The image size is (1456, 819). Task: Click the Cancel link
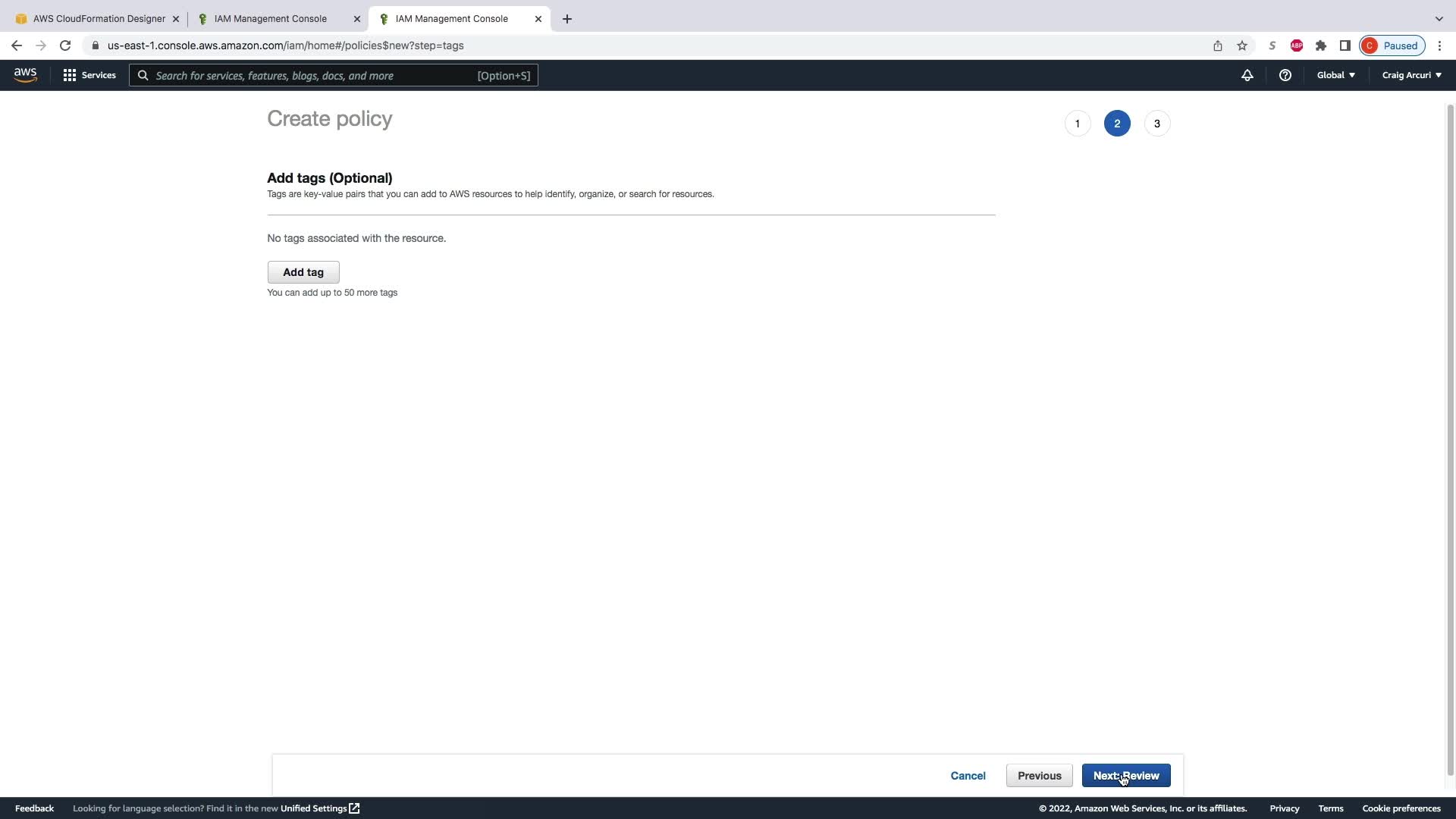pos(968,776)
